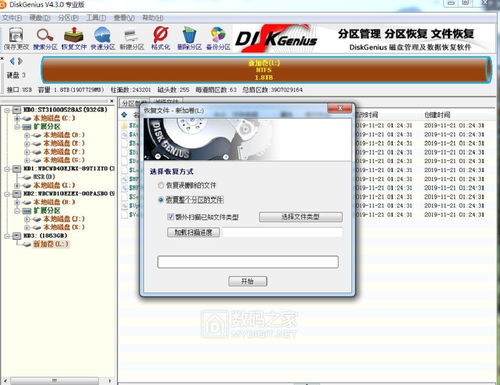
Task: Click the Delete Partition (删除分区) bin icon
Action: [189, 38]
